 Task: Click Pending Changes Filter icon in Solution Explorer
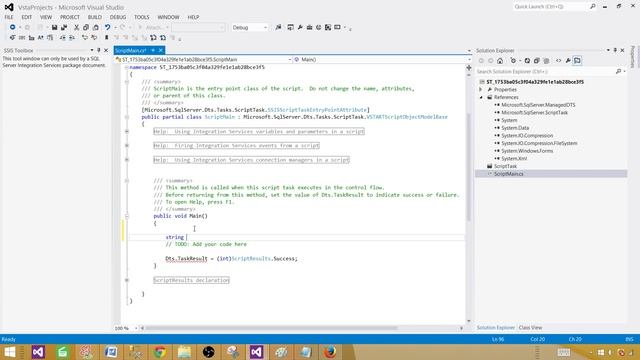513,61
